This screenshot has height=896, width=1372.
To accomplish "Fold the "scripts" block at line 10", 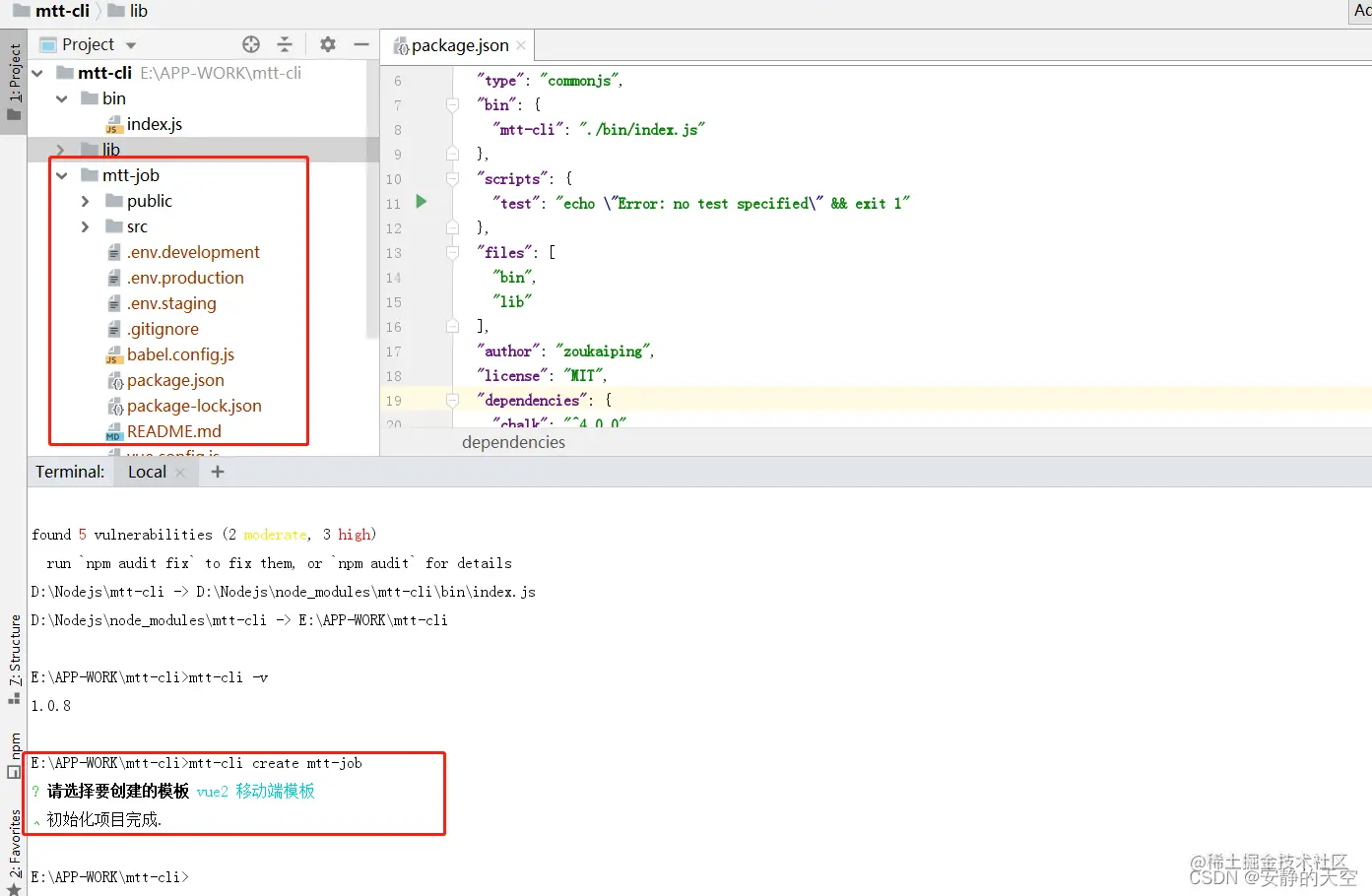I will pyautogui.click(x=452, y=178).
